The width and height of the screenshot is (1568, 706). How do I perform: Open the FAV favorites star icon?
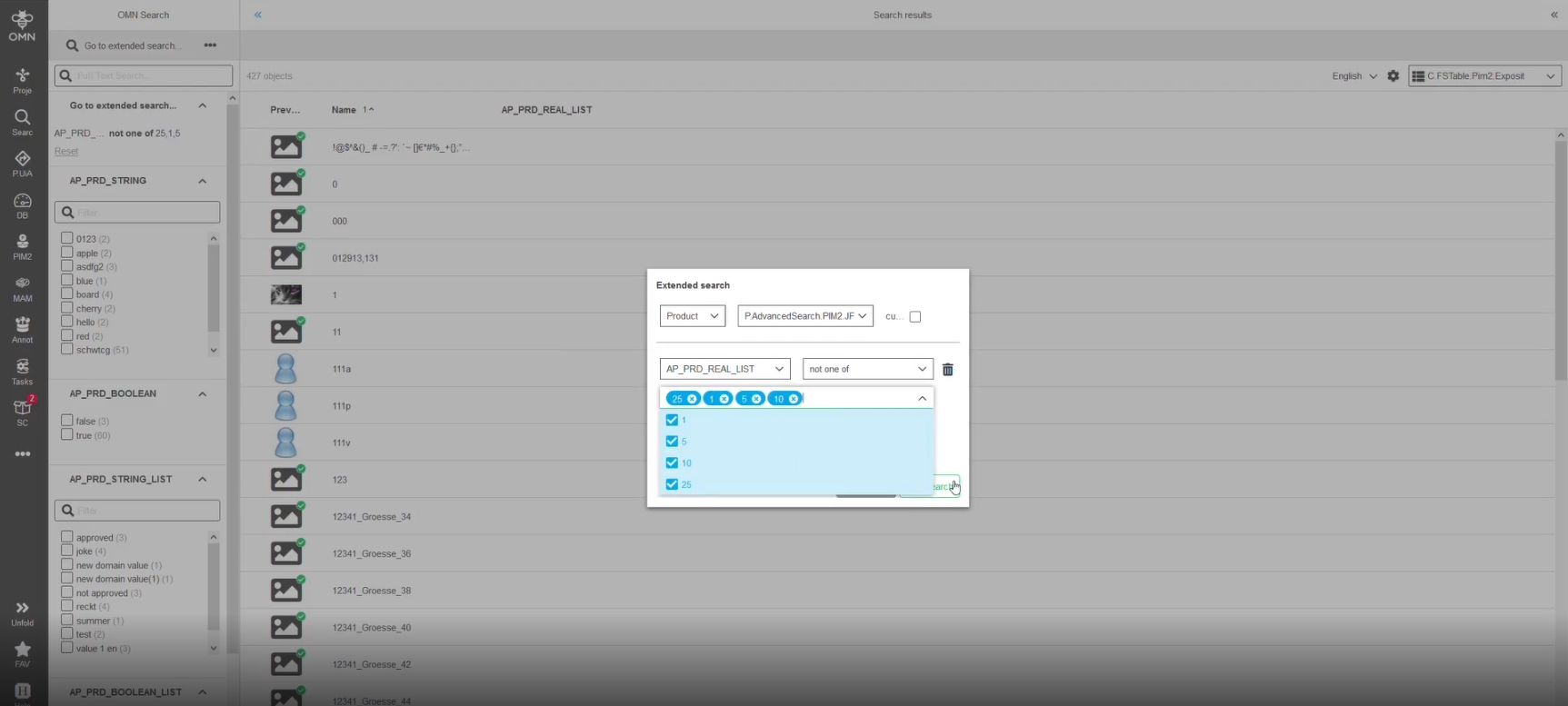(x=22, y=653)
